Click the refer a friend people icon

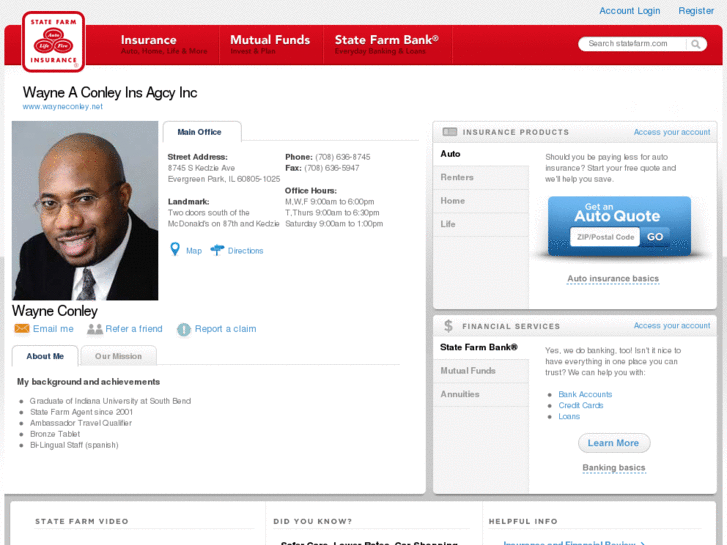(x=95, y=329)
